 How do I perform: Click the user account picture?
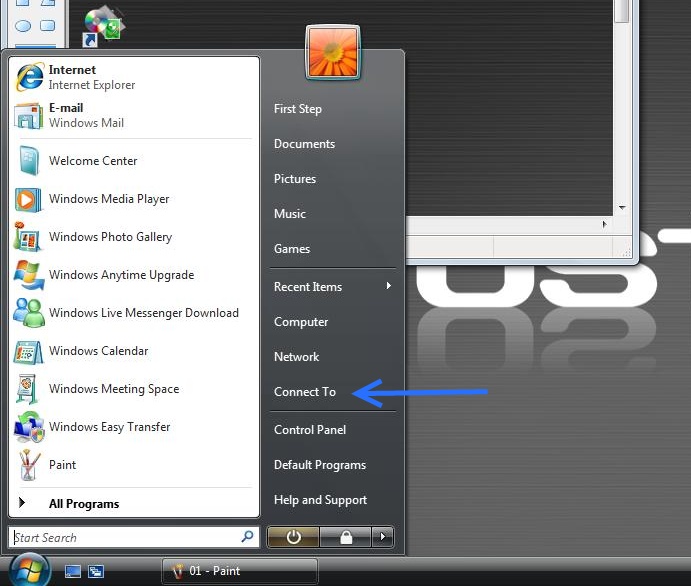[x=333, y=53]
